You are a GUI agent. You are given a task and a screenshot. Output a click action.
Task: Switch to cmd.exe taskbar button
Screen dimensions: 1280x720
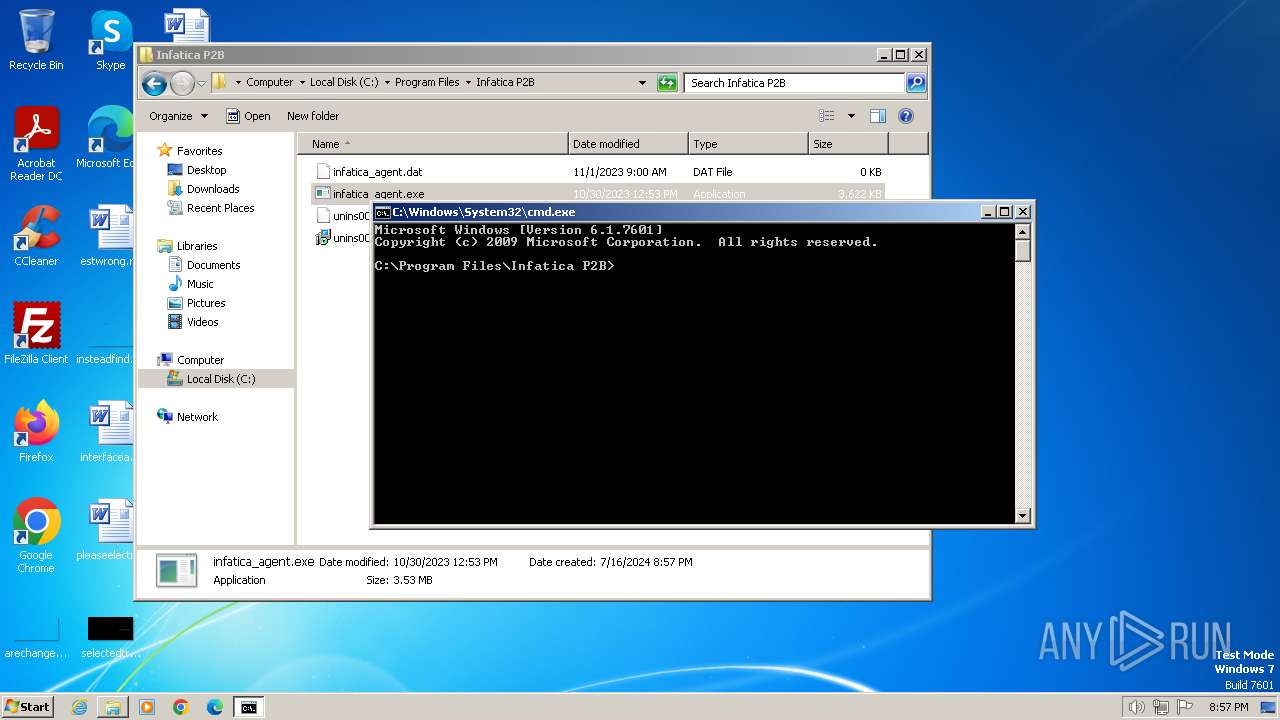(249, 707)
